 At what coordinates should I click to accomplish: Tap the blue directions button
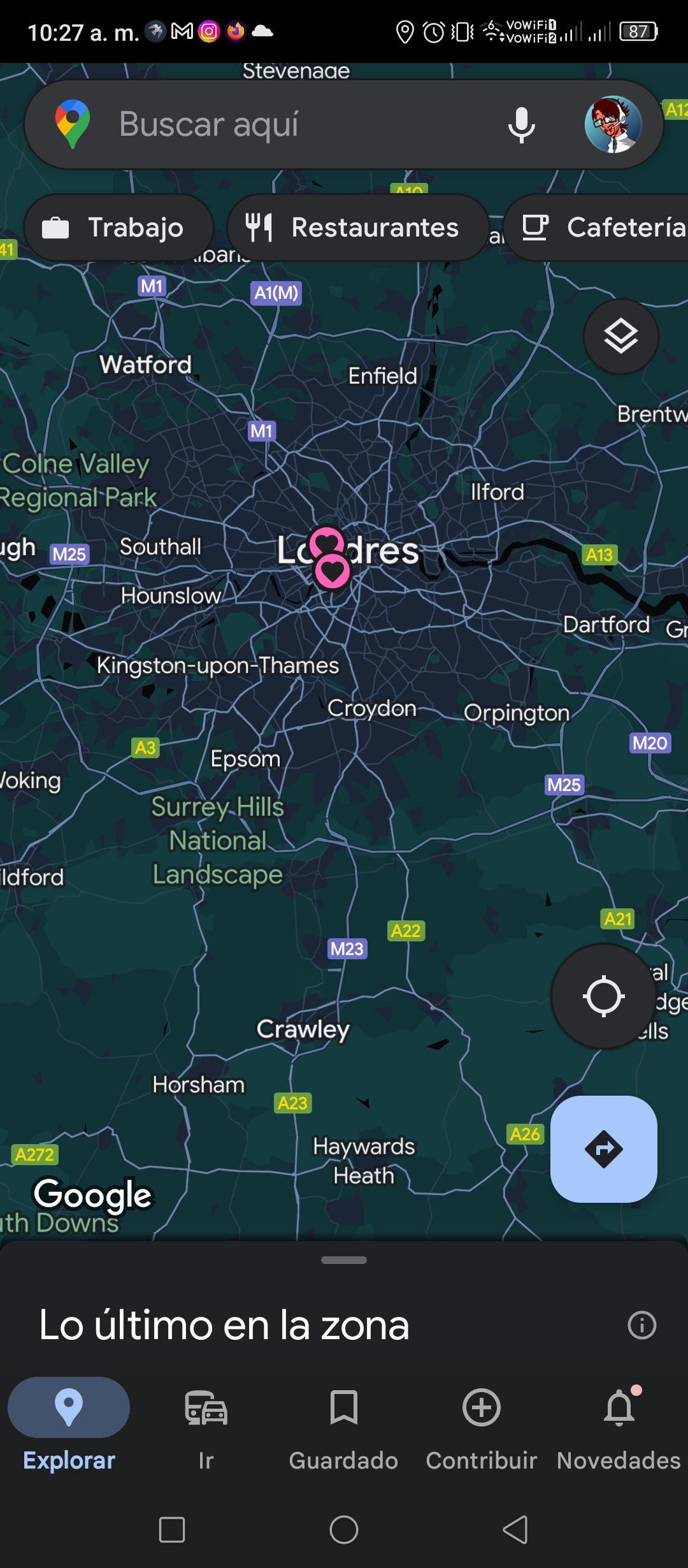(x=604, y=1149)
